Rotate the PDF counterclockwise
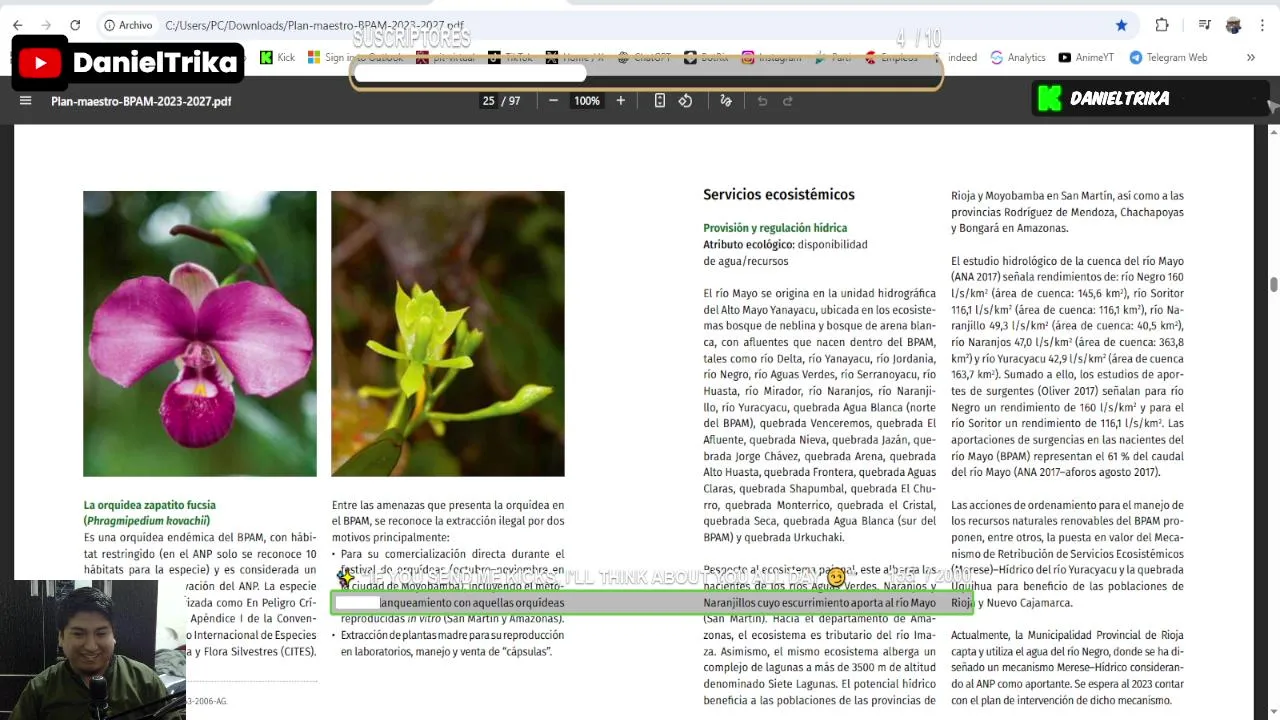 tap(685, 100)
